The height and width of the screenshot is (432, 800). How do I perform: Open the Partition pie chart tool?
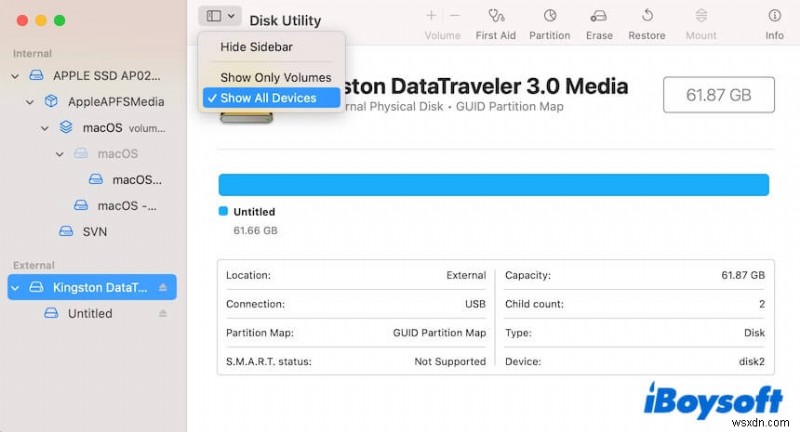pyautogui.click(x=549, y=16)
